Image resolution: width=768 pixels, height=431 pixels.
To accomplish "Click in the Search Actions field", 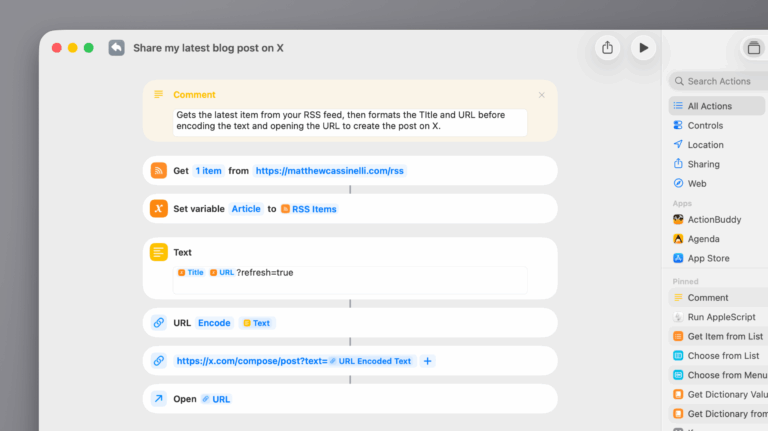I will 722,81.
